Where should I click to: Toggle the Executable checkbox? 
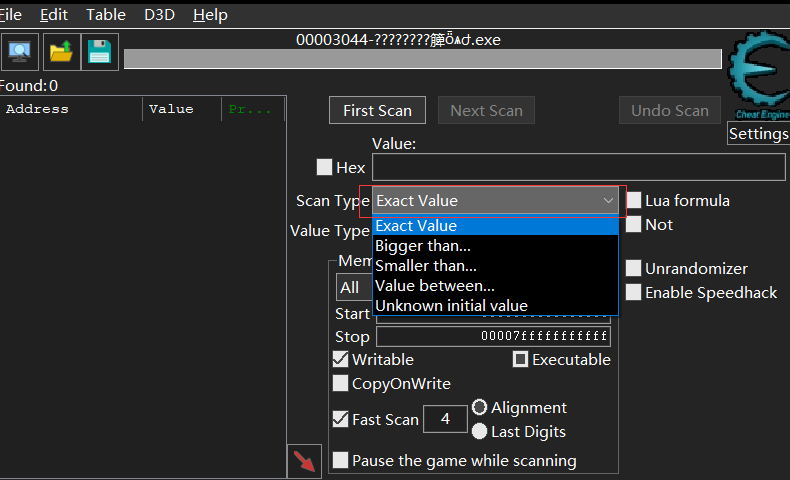coord(520,359)
